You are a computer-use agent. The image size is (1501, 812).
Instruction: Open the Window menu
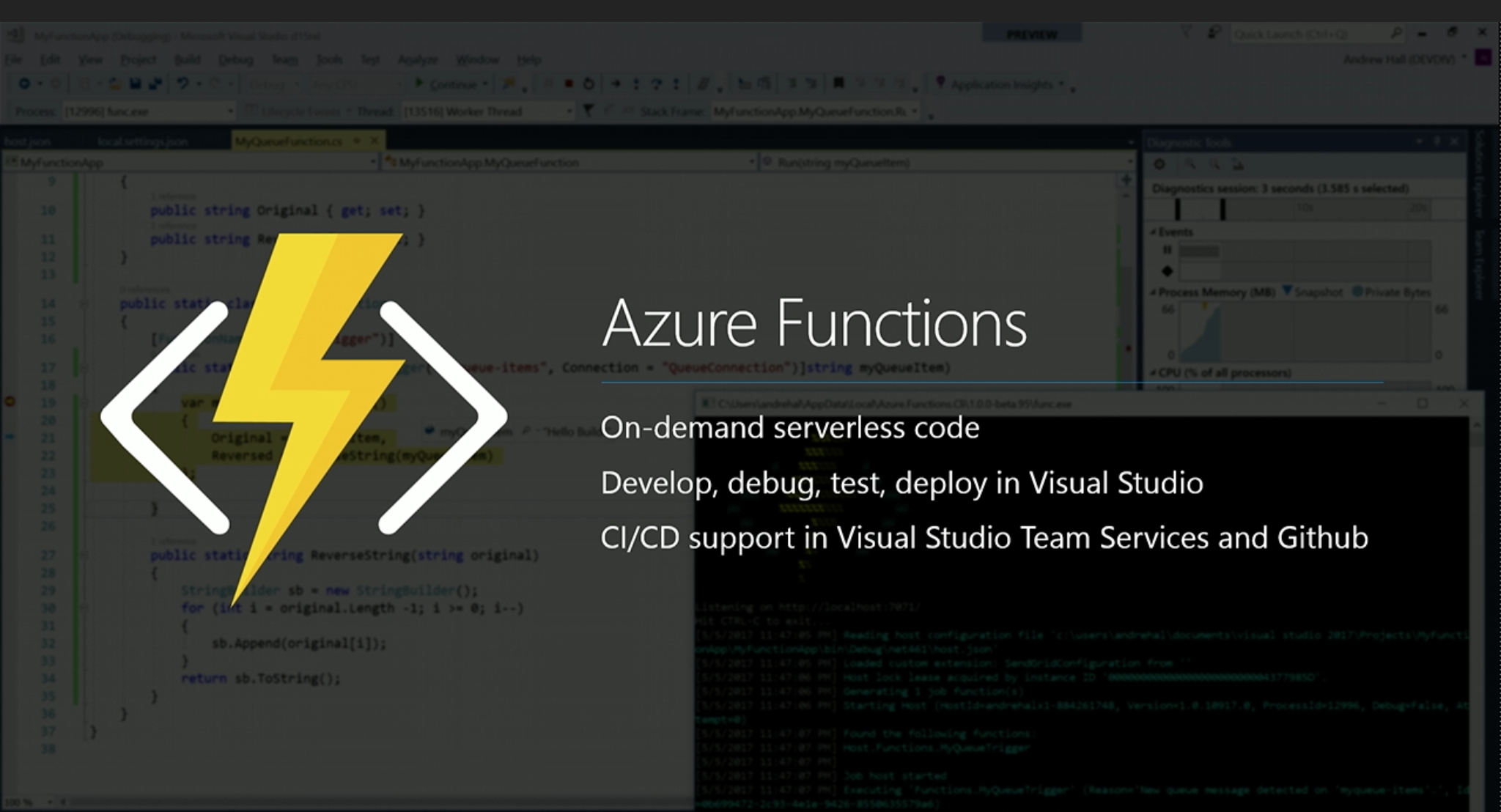pos(477,59)
